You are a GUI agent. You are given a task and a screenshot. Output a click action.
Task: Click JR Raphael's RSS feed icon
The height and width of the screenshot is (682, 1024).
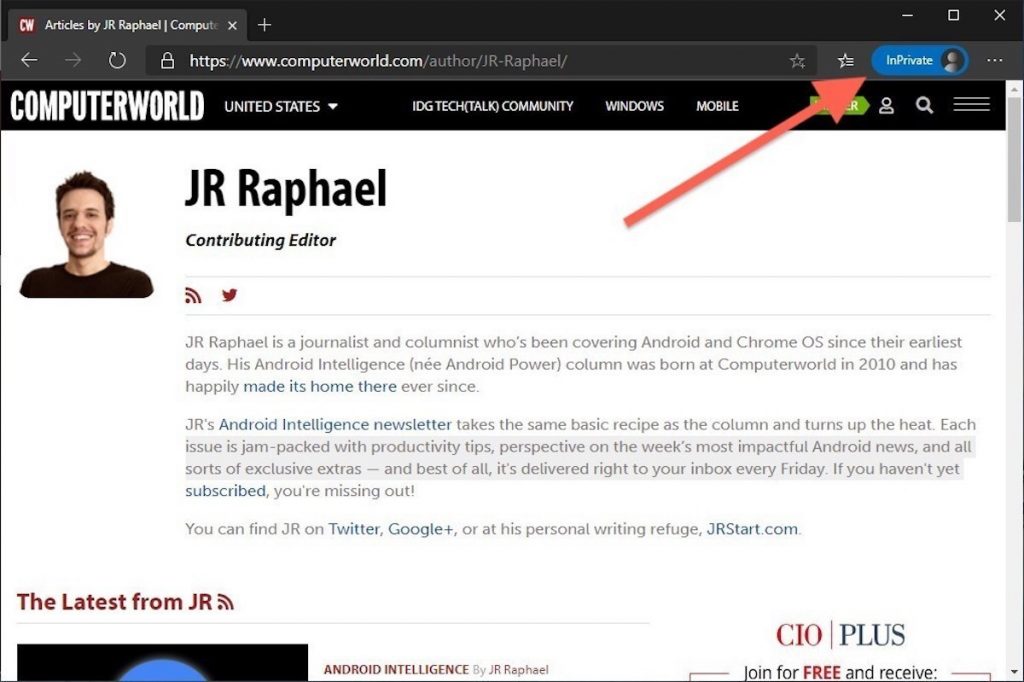click(x=193, y=296)
